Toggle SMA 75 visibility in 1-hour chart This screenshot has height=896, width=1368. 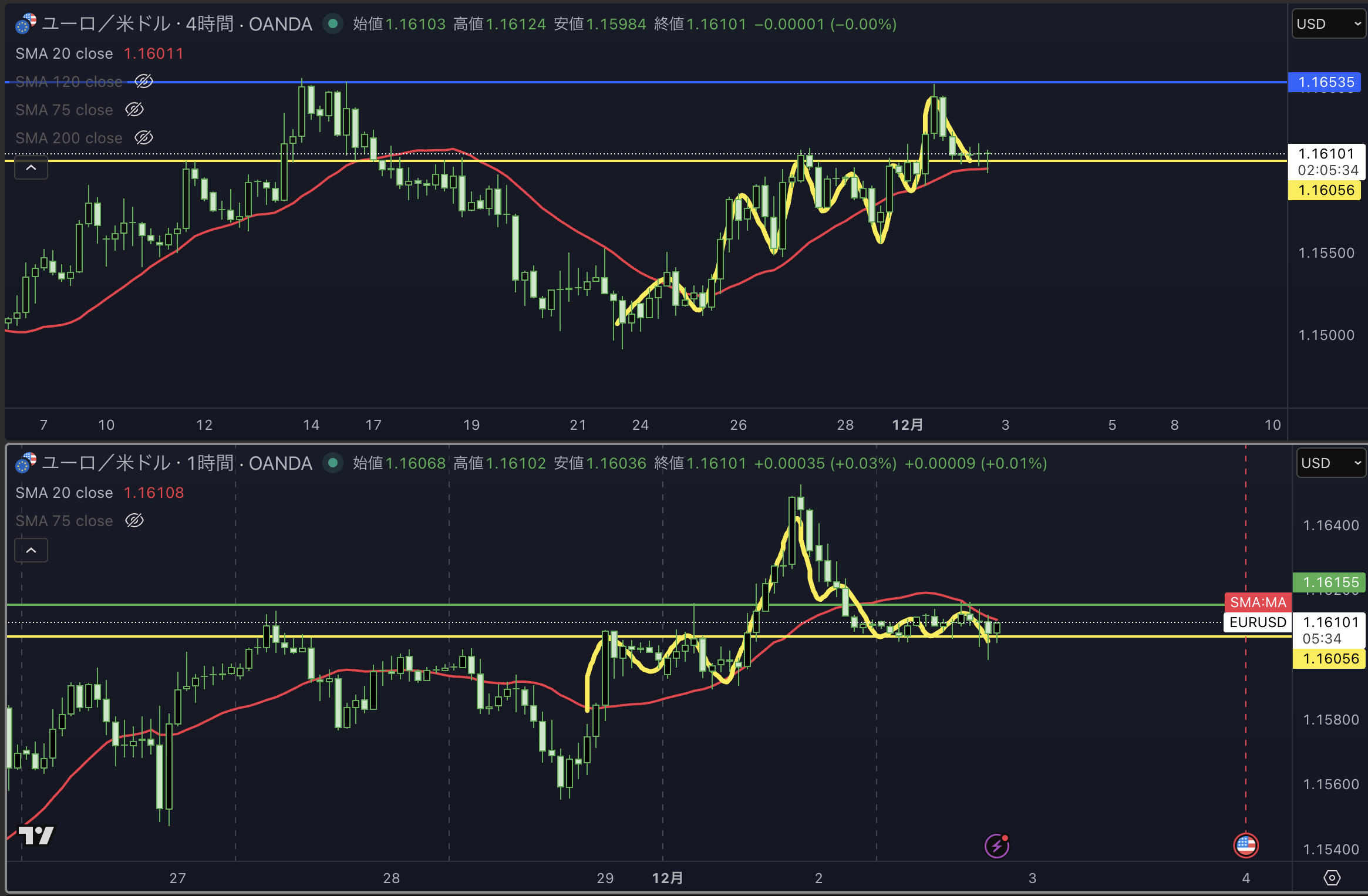134,521
